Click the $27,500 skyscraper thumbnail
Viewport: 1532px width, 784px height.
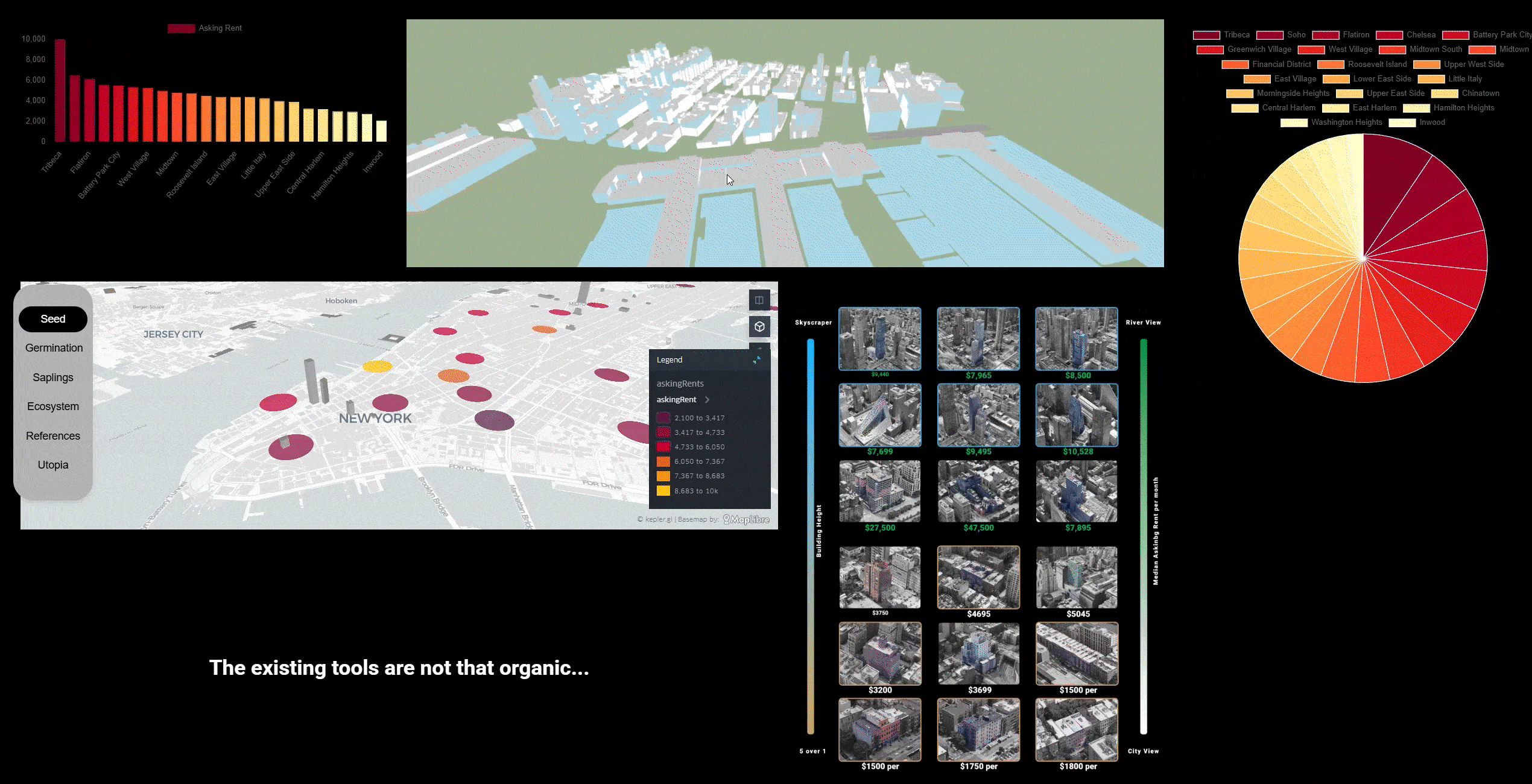point(879,492)
